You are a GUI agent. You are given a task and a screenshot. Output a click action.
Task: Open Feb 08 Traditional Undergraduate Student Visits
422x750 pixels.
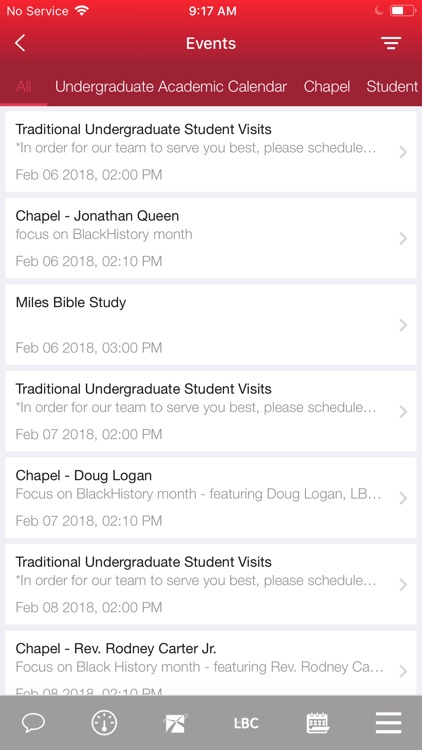click(211, 584)
